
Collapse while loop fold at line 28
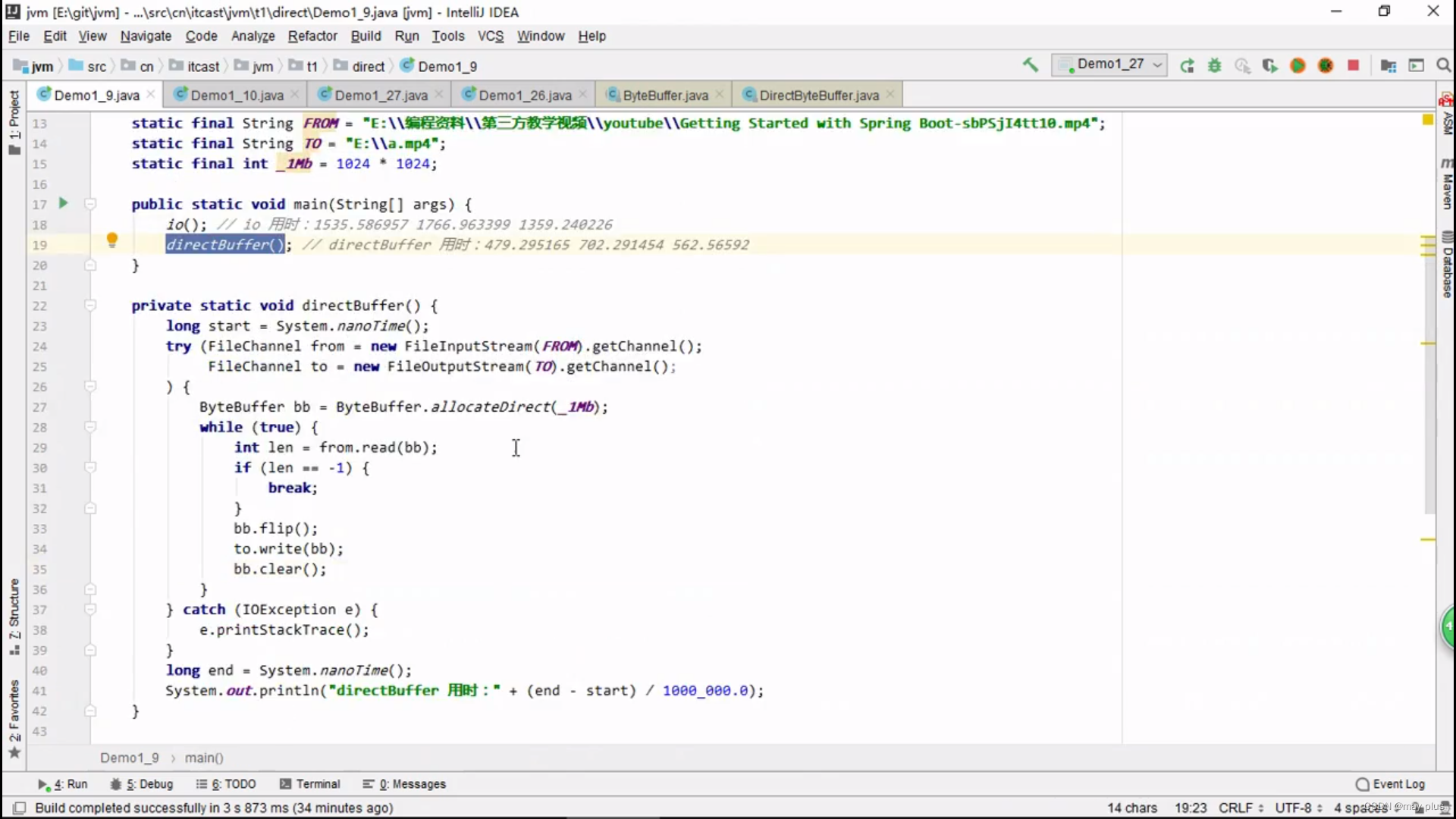pos(90,427)
